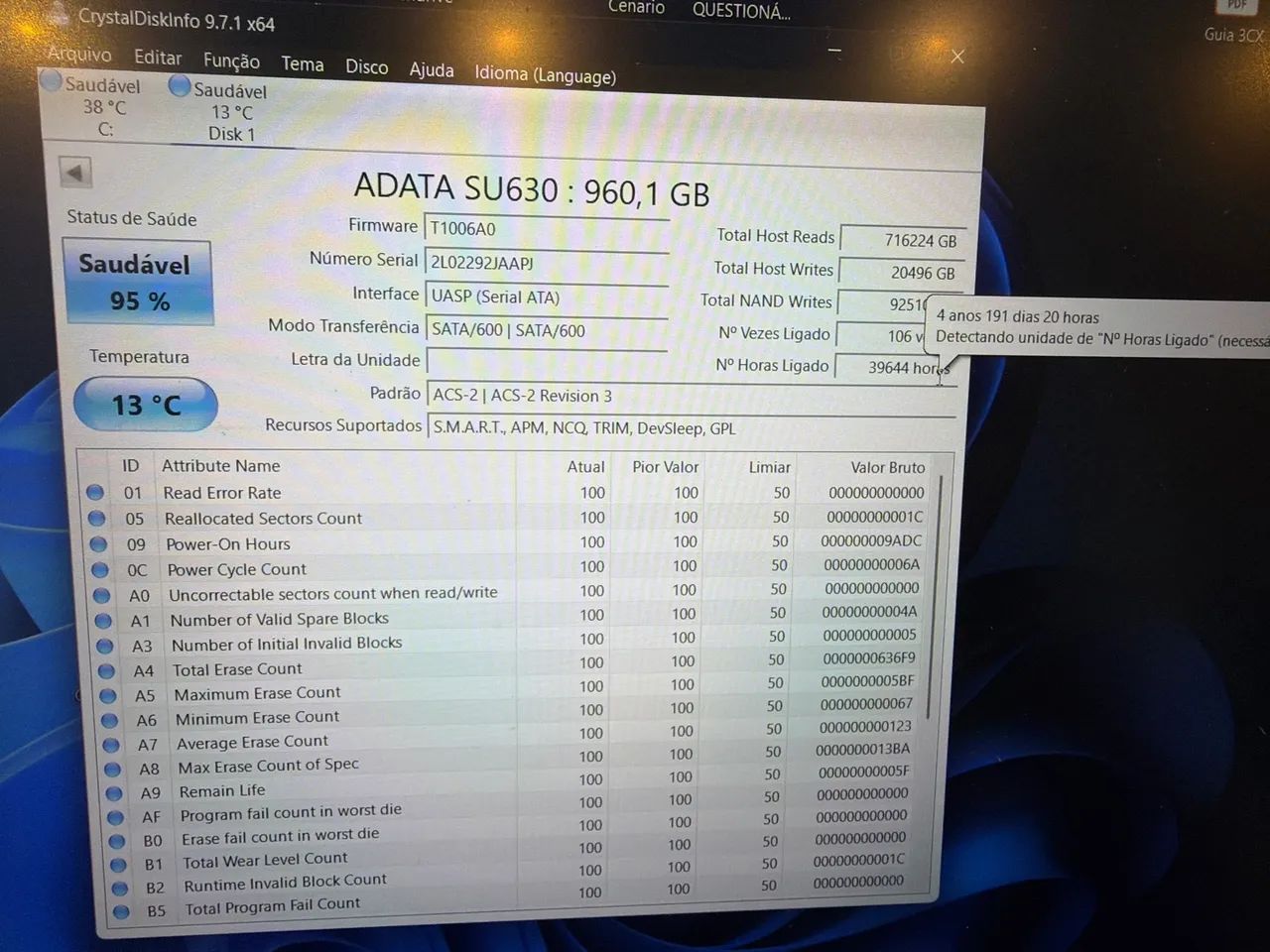Click the Total Host Reads value 716224 GB
The height and width of the screenshot is (952, 1270).
[902, 240]
